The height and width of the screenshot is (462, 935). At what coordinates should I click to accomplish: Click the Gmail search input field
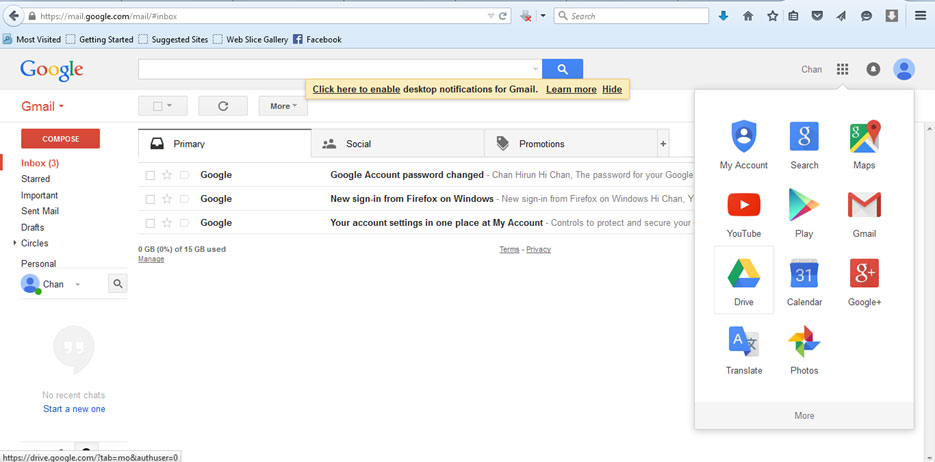pyautogui.click(x=340, y=69)
